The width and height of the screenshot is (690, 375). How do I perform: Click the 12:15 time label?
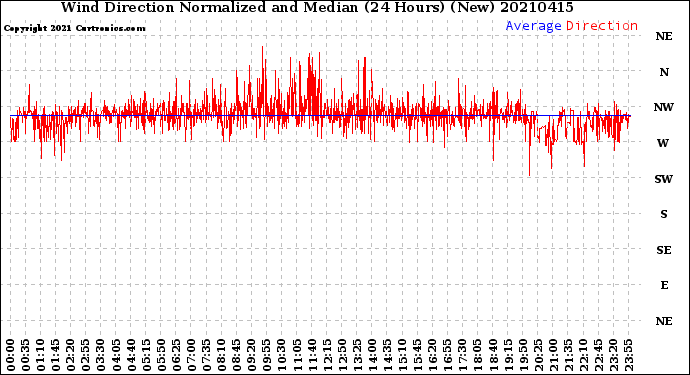[327, 355]
